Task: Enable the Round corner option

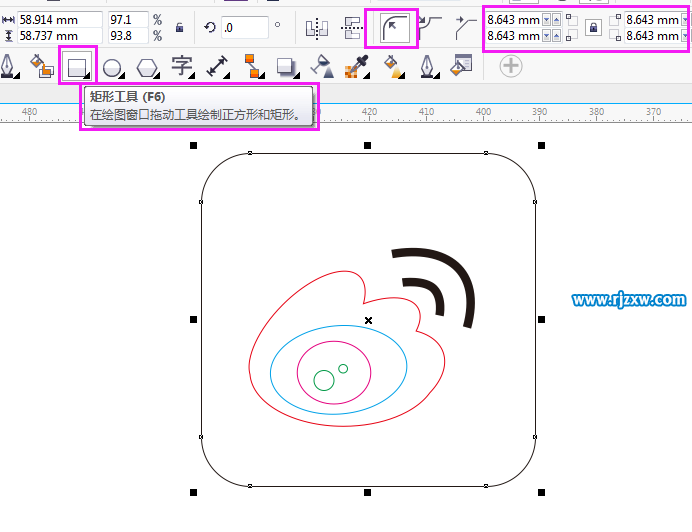Action: 394,28
